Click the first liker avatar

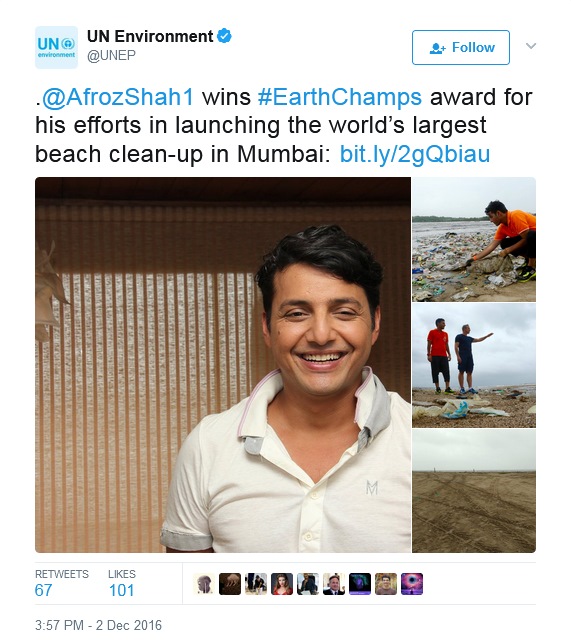point(204,584)
